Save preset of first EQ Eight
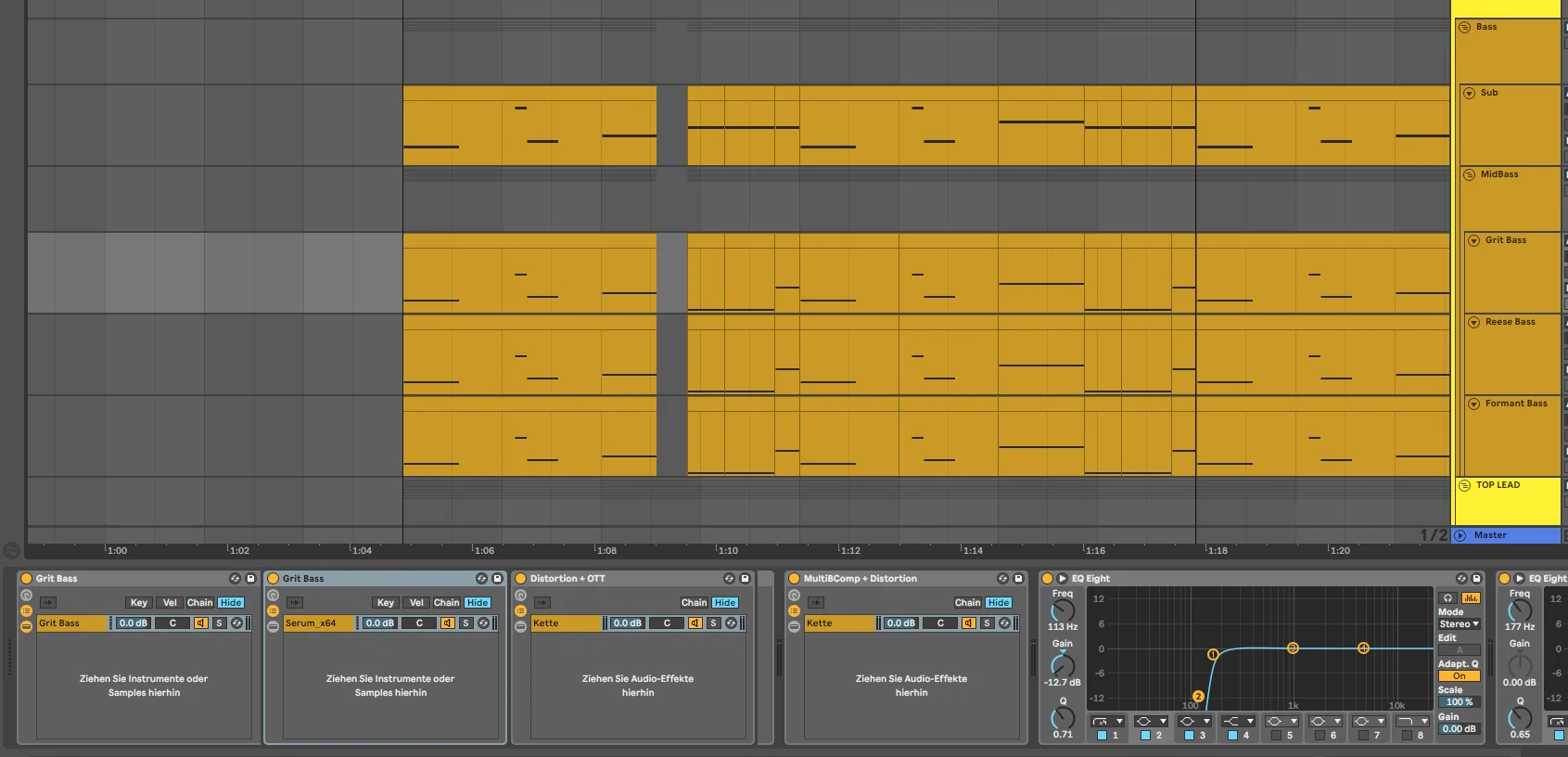The width and height of the screenshot is (1568, 757). (x=1477, y=578)
